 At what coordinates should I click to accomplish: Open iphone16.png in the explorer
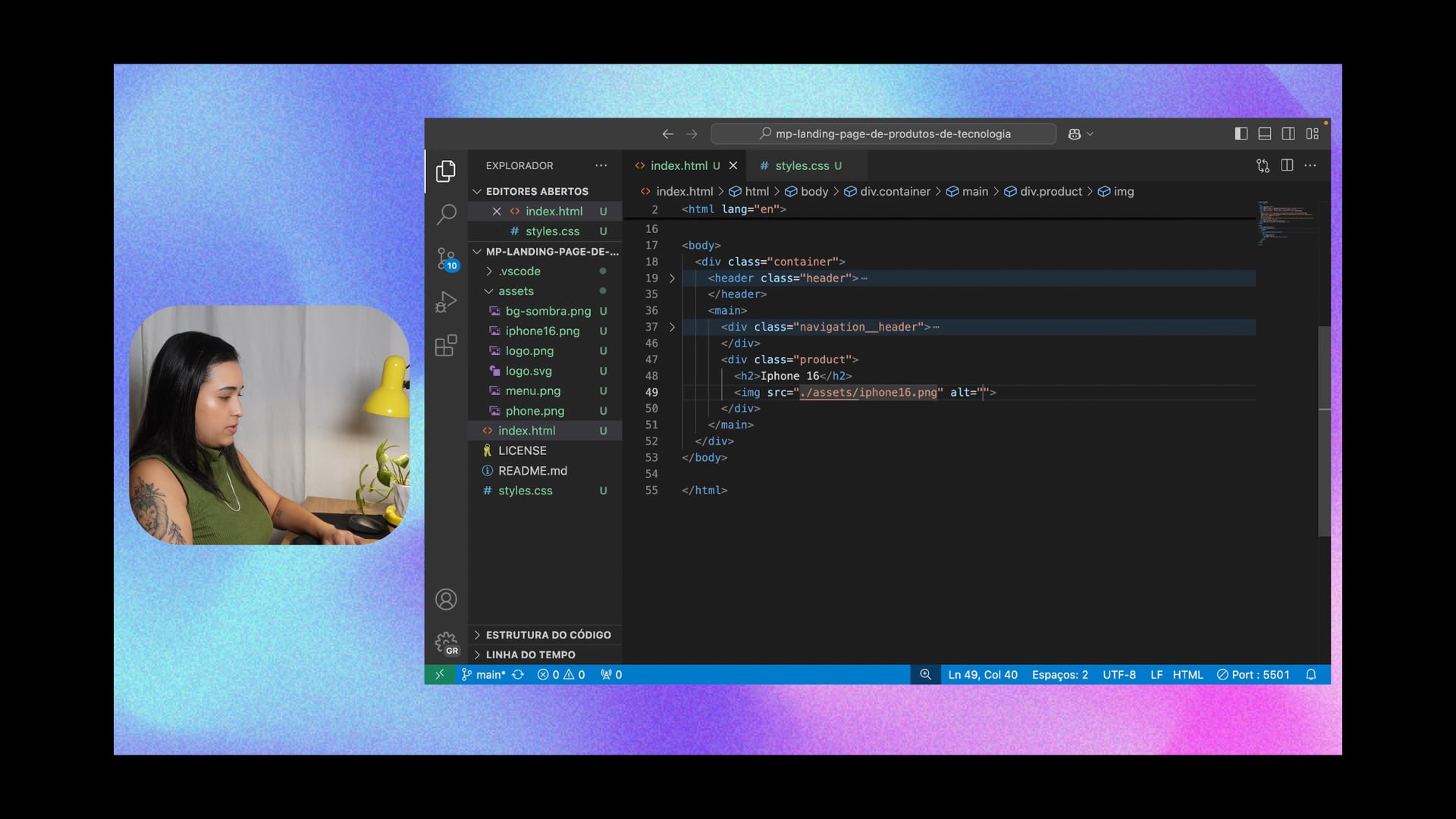pyautogui.click(x=542, y=331)
